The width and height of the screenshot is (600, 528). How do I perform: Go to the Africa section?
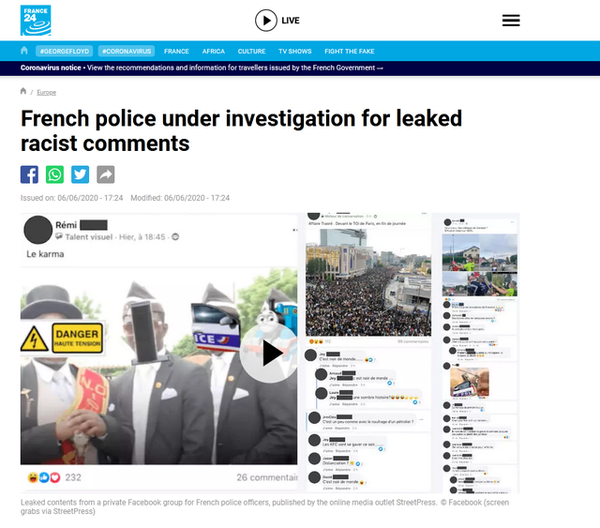tap(214, 51)
